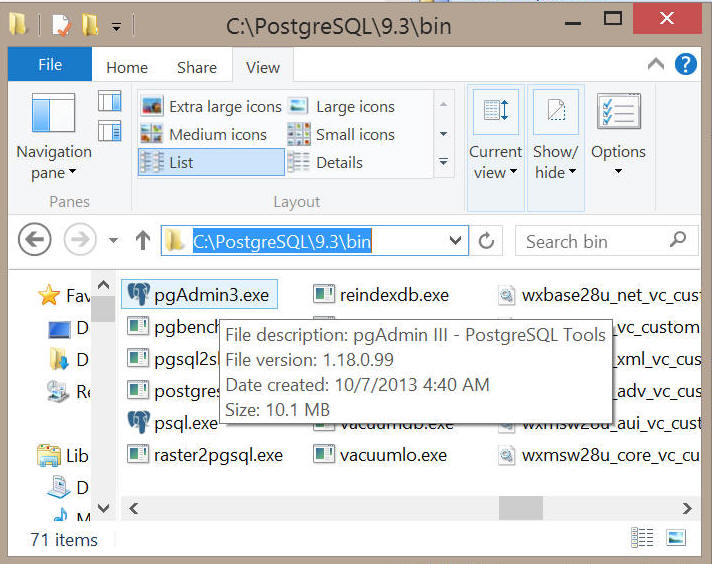This screenshot has width=712, height=564.
Task: Open the recent locations dropdown
Action: pos(114,240)
